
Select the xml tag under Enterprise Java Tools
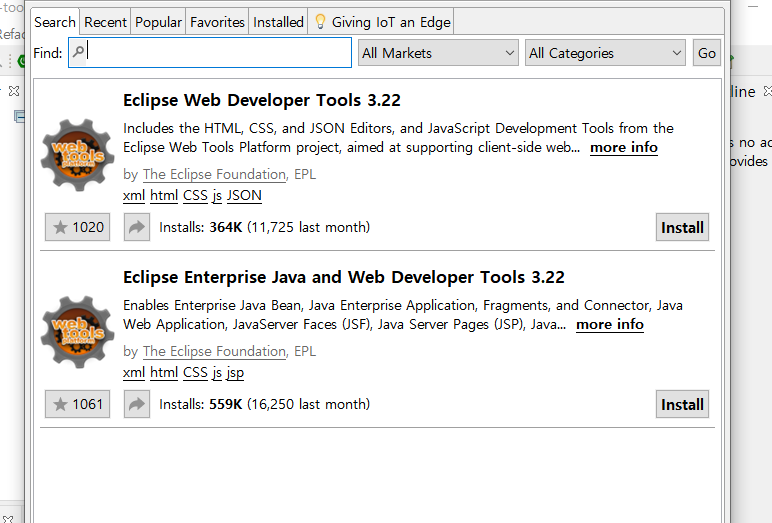(x=134, y=372)
